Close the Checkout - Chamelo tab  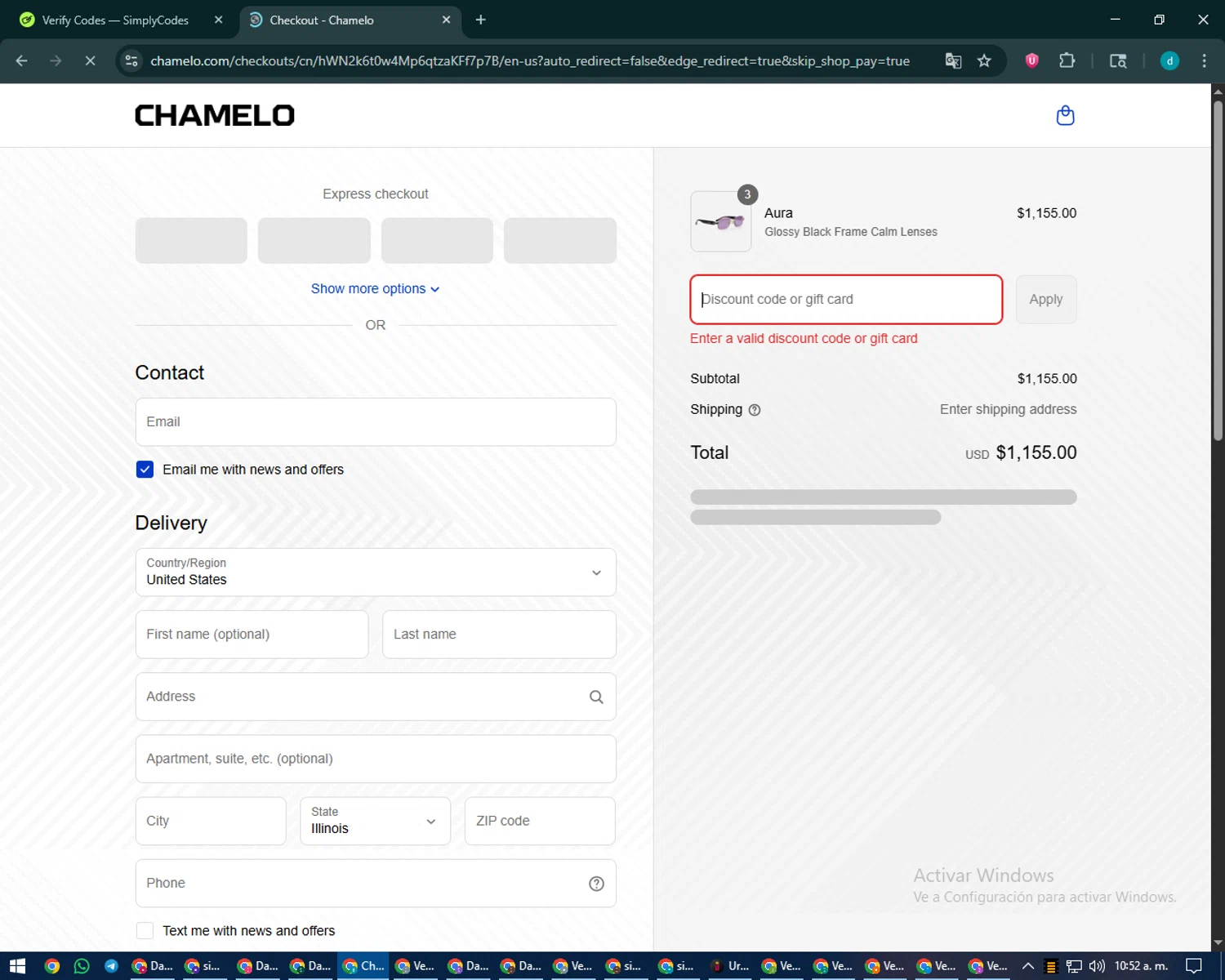click(x=446, y=20)
